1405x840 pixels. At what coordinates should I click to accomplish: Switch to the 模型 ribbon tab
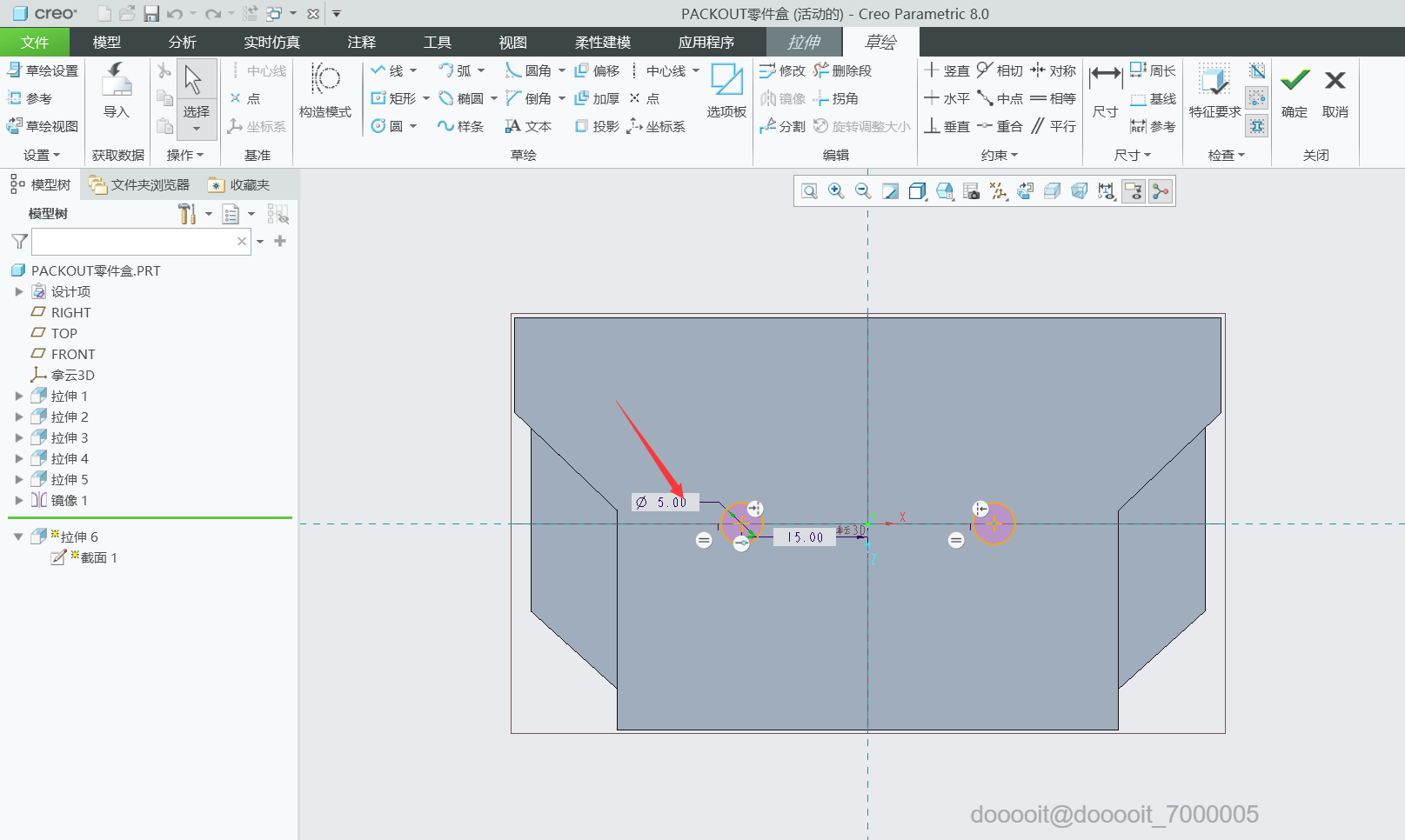coord(107,42)
